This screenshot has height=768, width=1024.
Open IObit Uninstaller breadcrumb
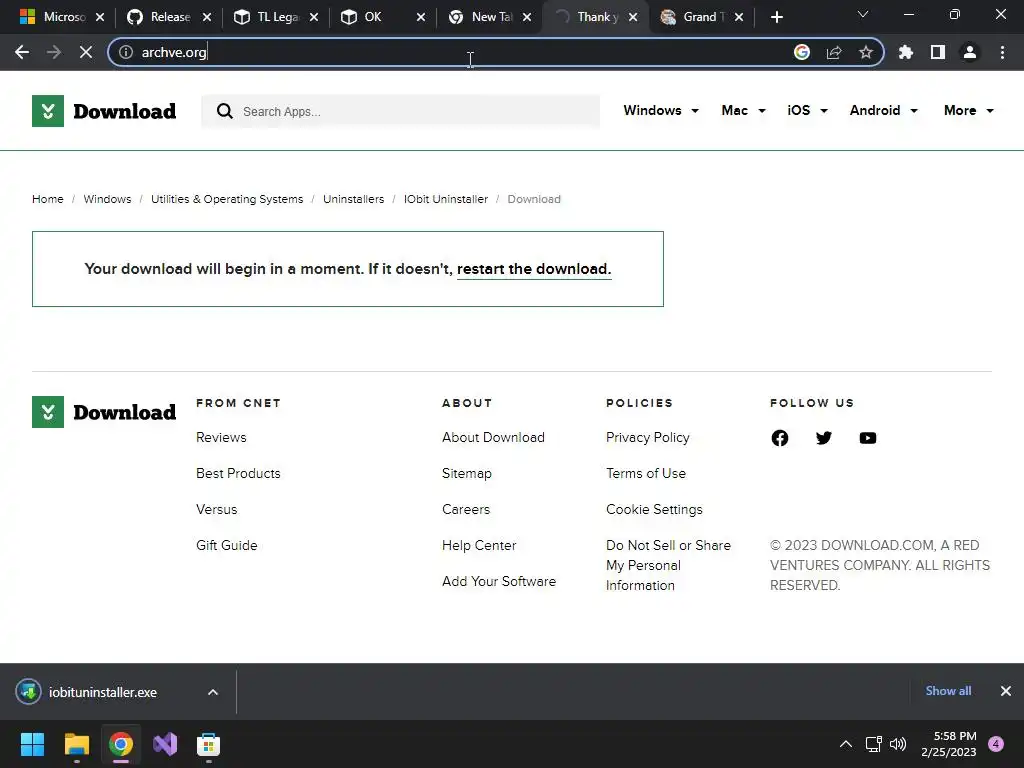click(445, 199)
